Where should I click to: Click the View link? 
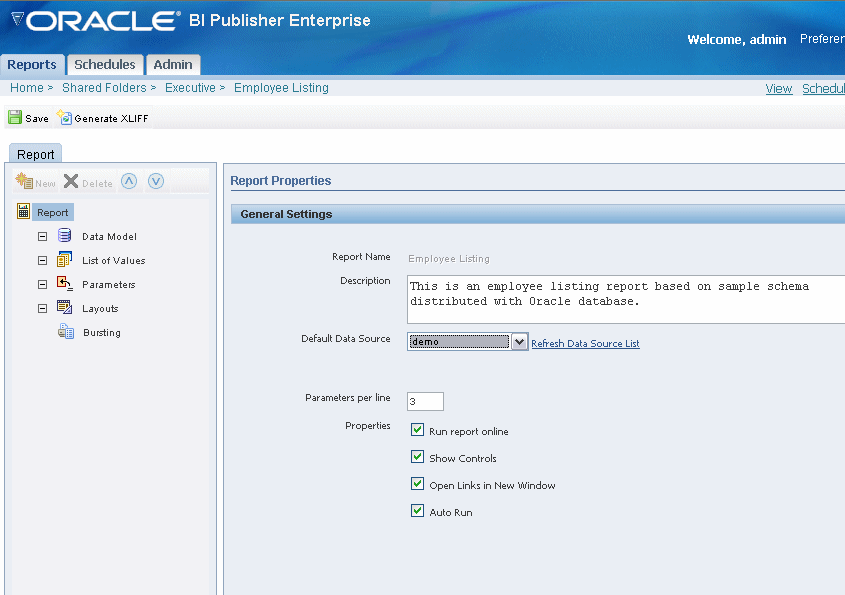779,89
